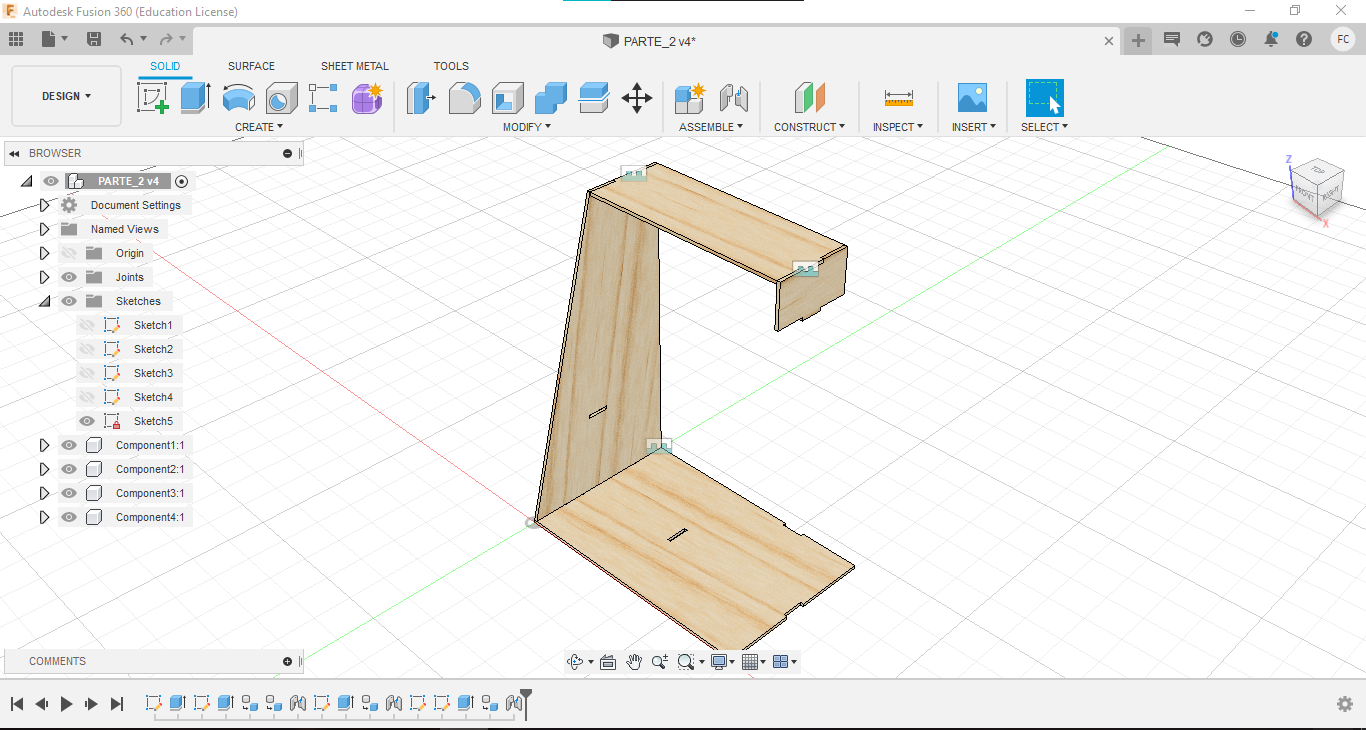Image resolution: width=1366 pixels, height=730 pixels.
Task: Switch to the SURFACE tab
Action: pos(251,66)
